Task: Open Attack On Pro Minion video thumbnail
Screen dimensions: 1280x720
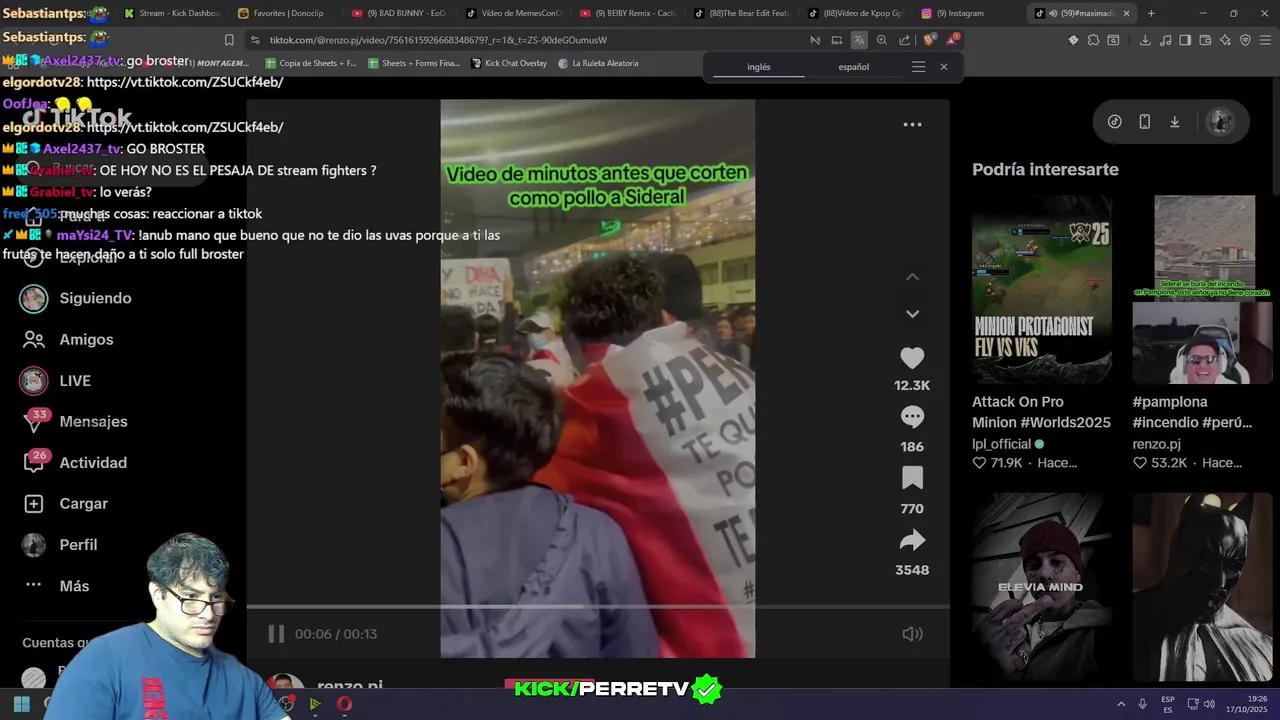Action: [1042, 289]
